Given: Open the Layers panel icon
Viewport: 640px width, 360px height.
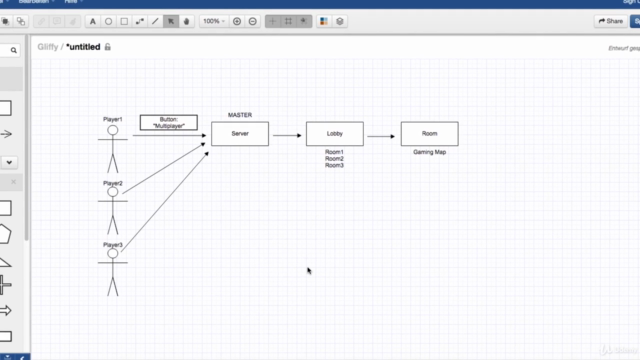Looking at the screenshot, I should (340, 21).
